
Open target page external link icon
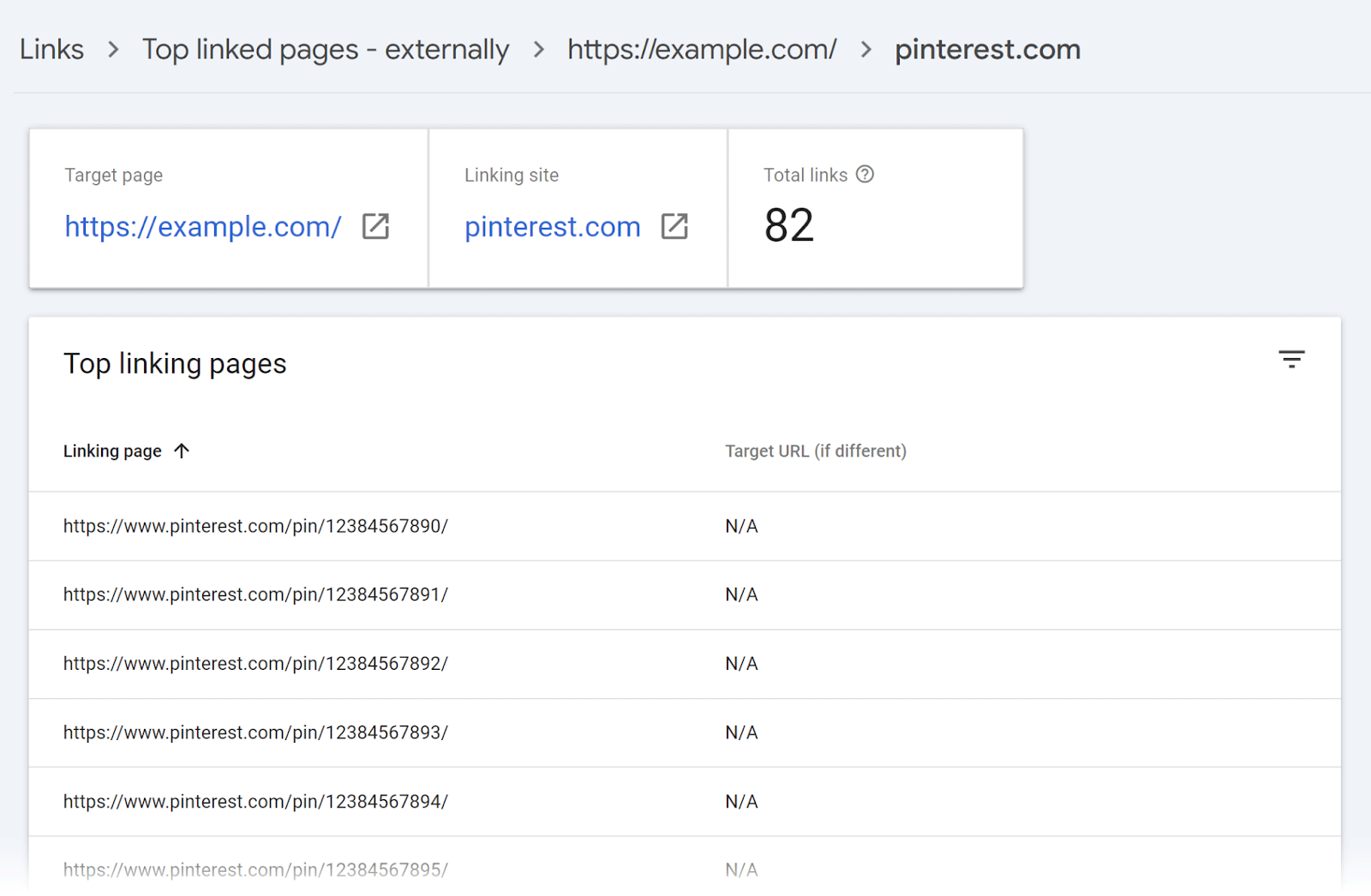(375, 226)
